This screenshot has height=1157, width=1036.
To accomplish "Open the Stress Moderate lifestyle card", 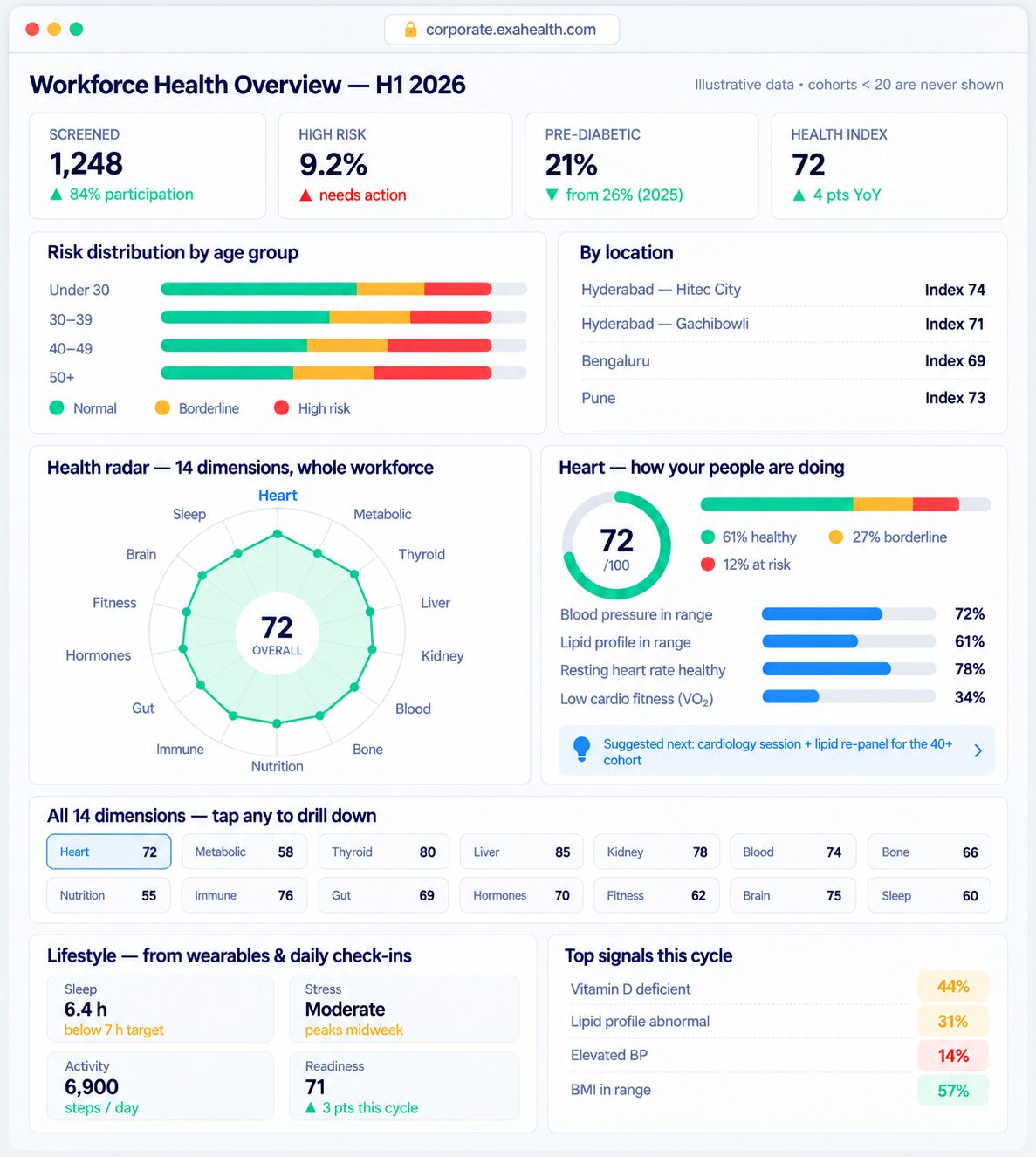I will [x=404, y=1010].
